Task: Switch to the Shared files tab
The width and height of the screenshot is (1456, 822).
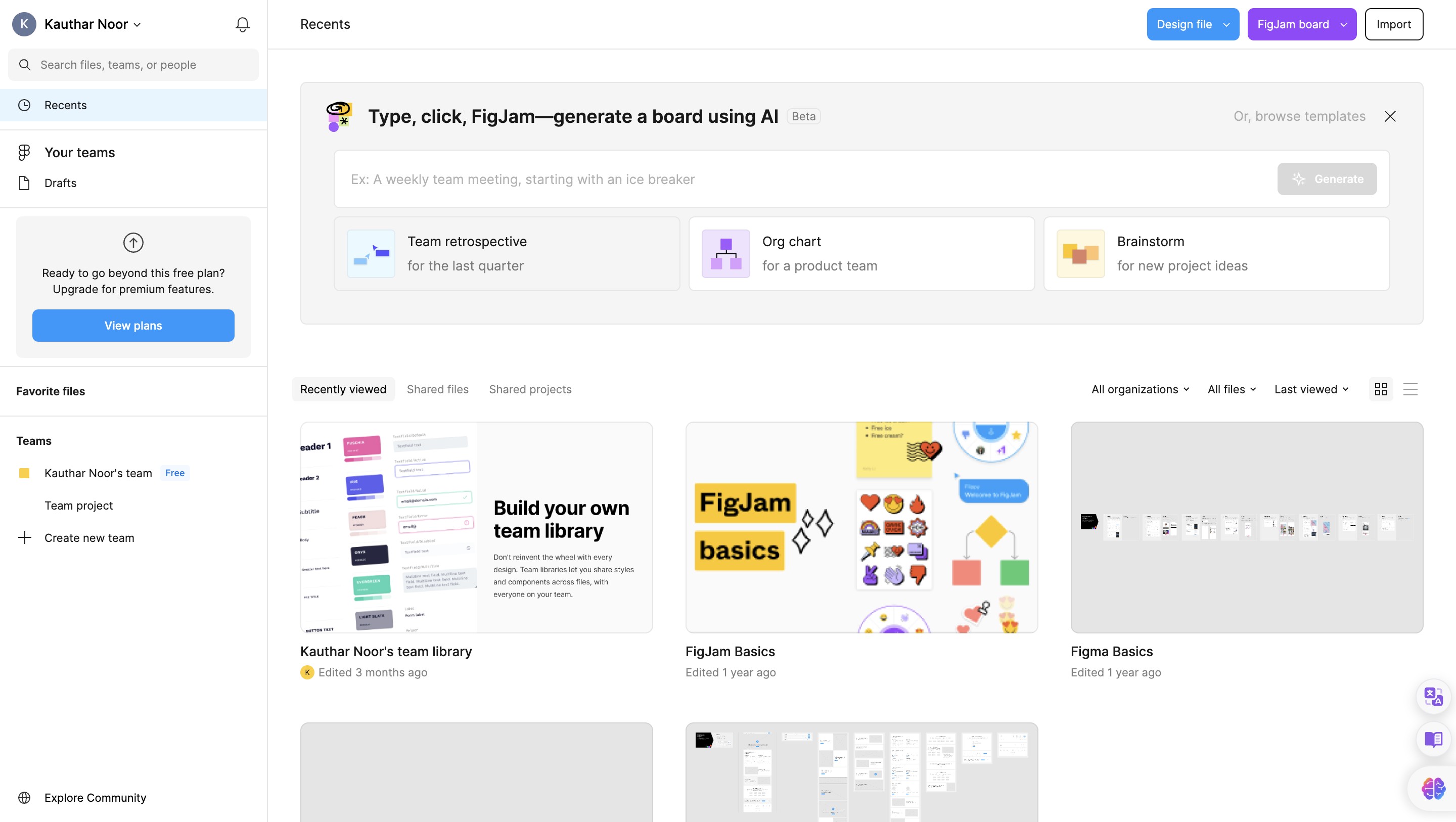Action: (437, 389)
